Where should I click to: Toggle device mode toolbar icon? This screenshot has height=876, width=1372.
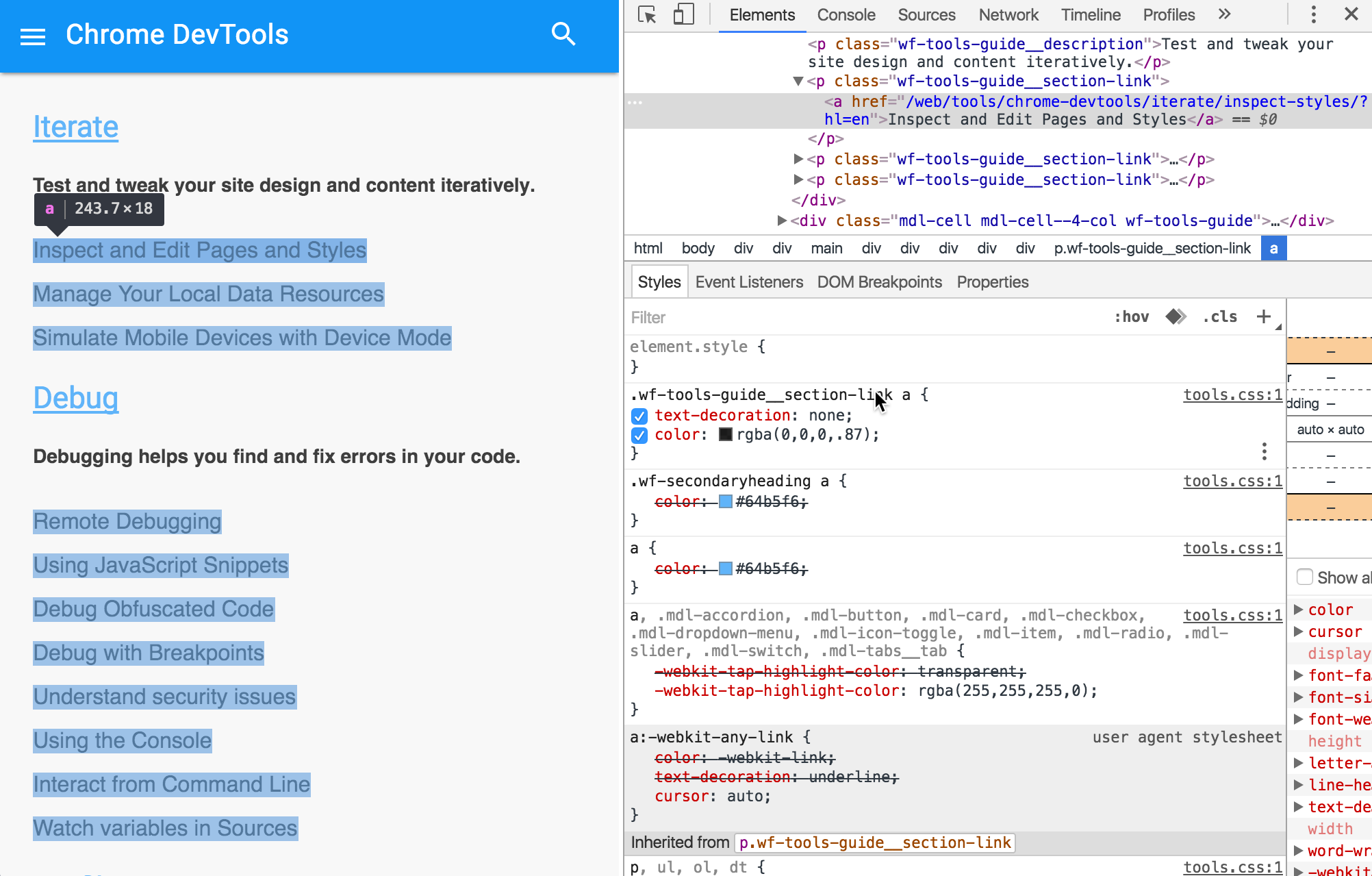click(x=683, y=14)
